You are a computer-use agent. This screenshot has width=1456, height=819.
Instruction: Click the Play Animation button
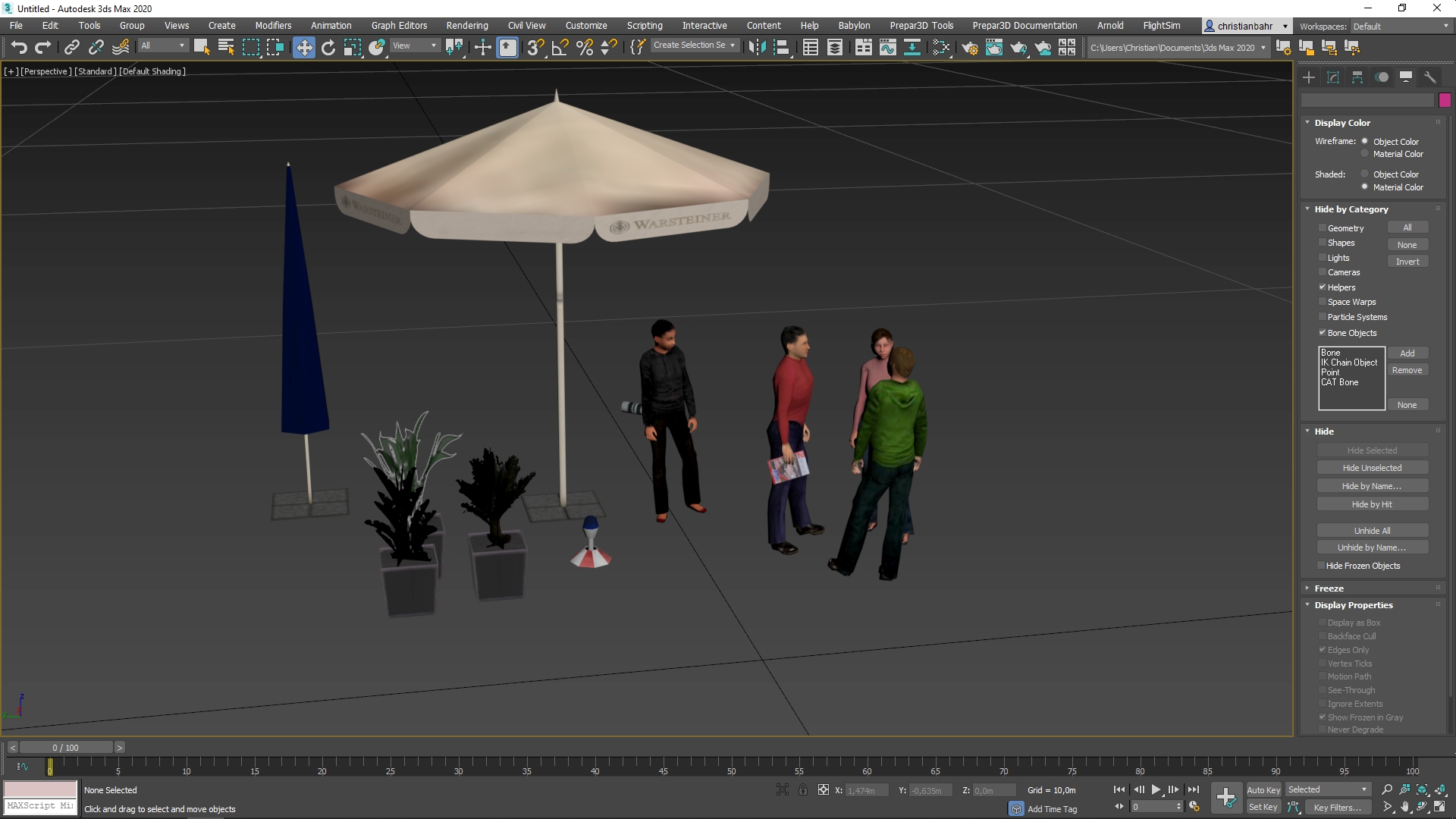[1156, 790]
